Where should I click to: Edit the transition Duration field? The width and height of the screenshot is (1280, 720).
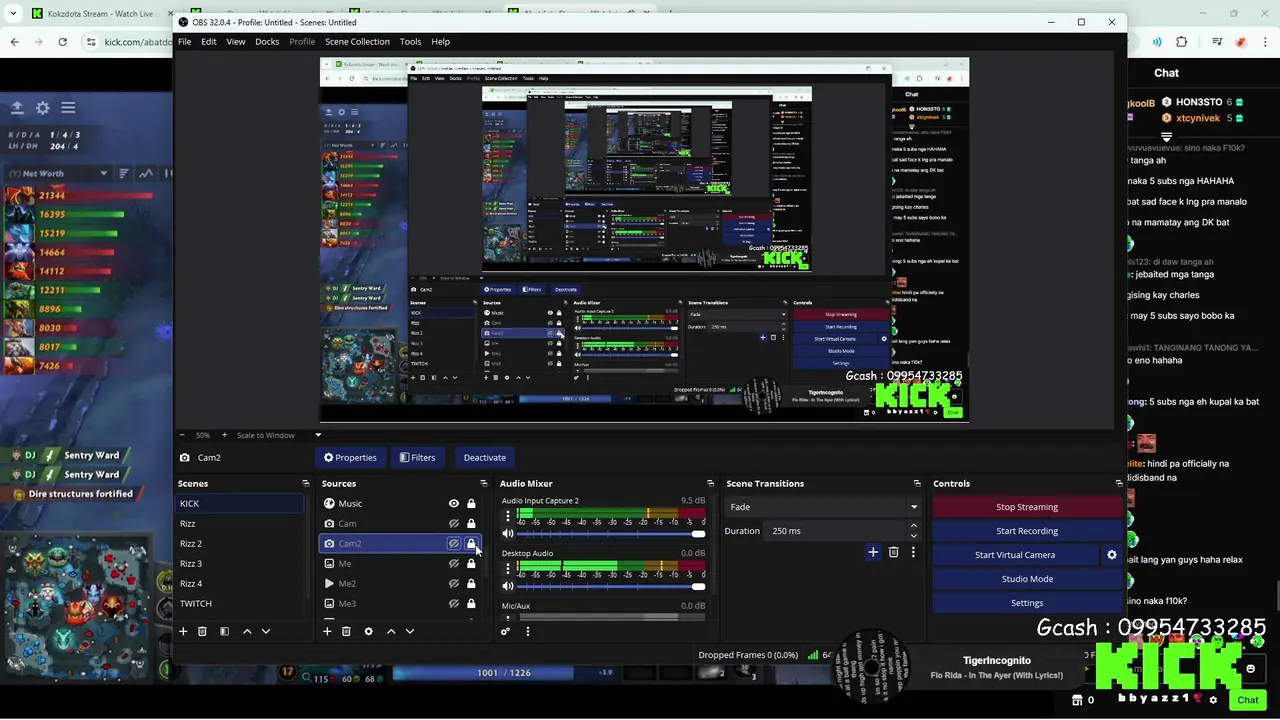coord(837,531)
